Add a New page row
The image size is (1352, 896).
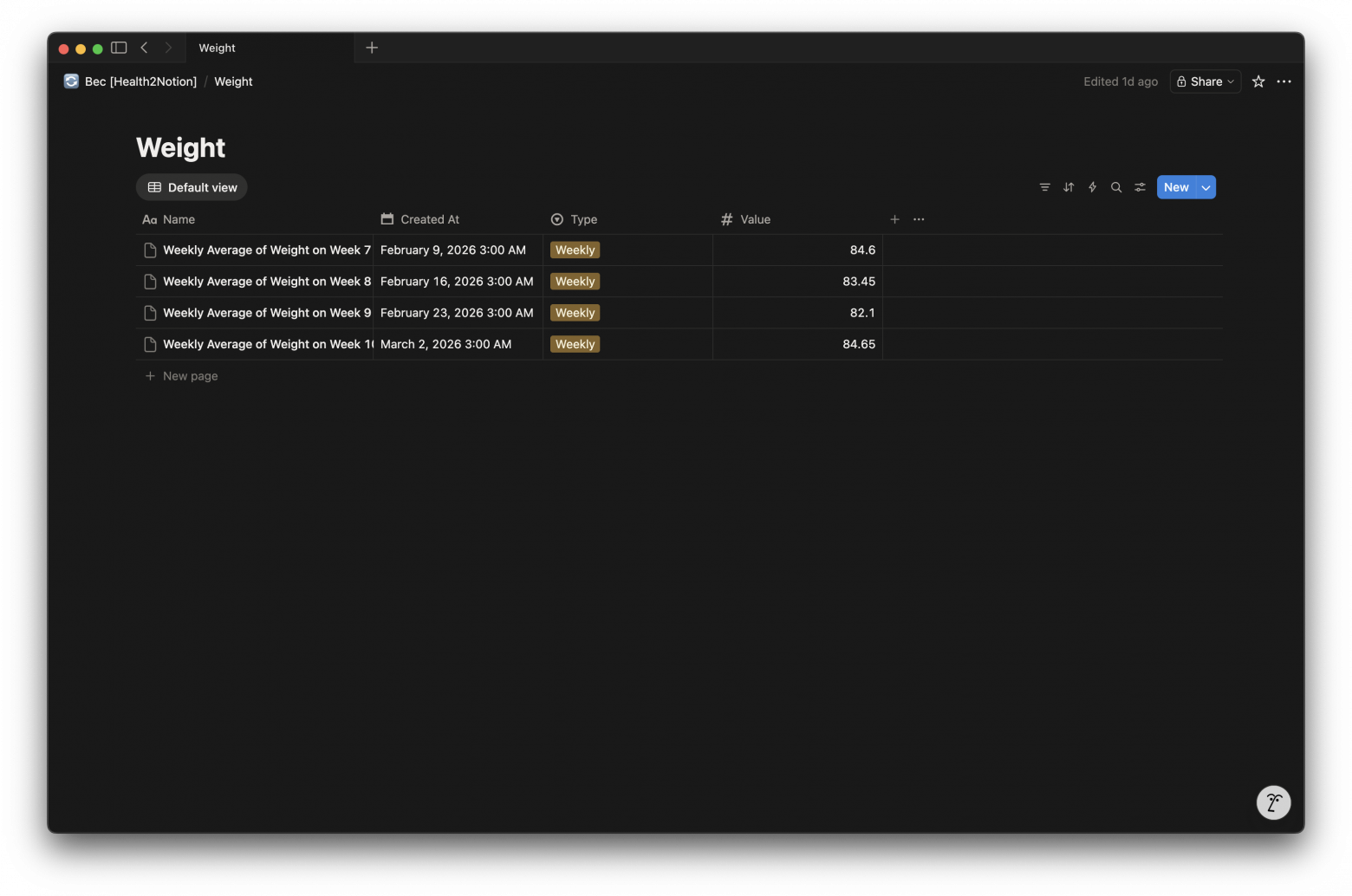tap(190, 376)
